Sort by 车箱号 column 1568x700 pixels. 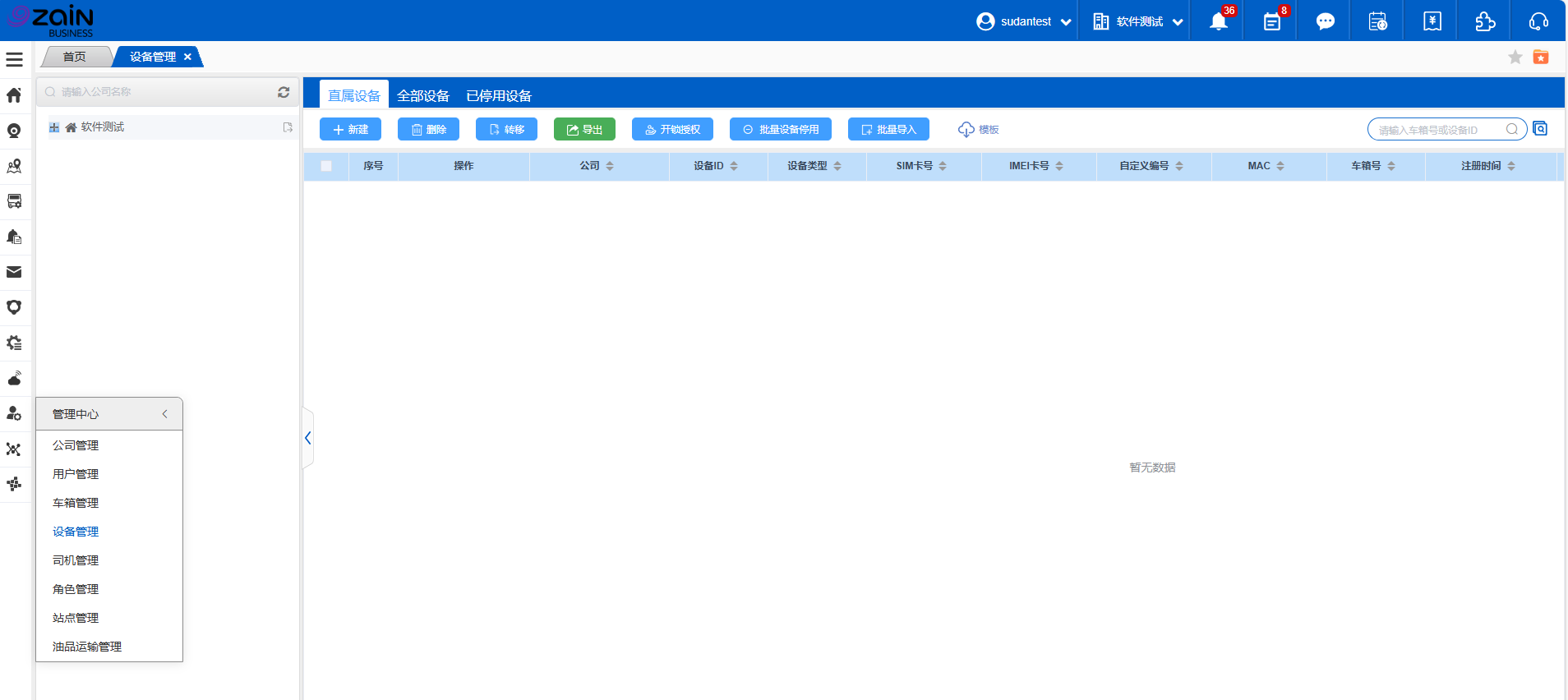point(1391,166)
